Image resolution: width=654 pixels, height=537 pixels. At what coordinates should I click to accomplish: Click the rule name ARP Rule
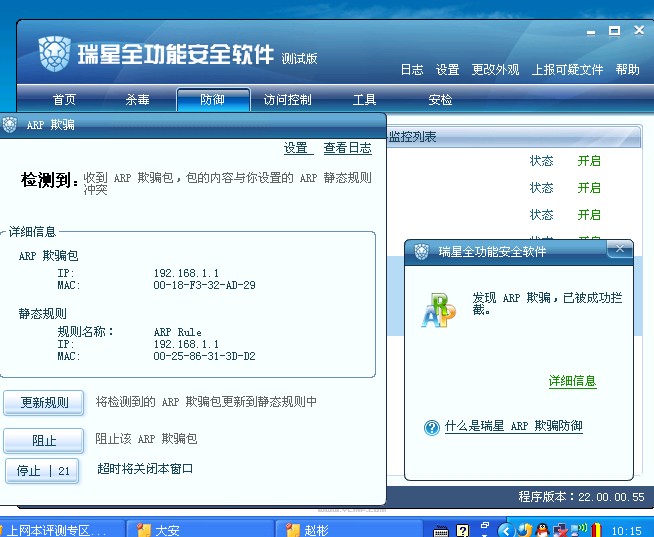(x=178, y=332)
